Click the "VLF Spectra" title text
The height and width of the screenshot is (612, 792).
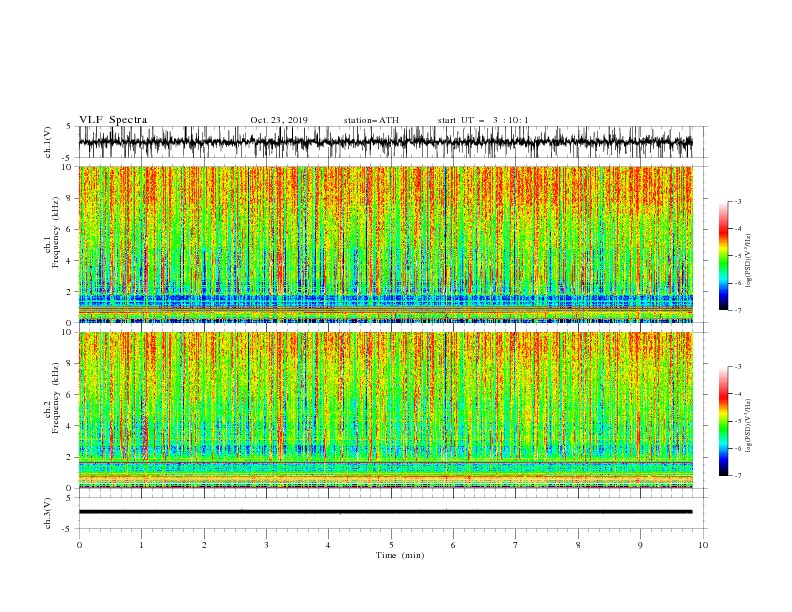(x=113, y=120)
